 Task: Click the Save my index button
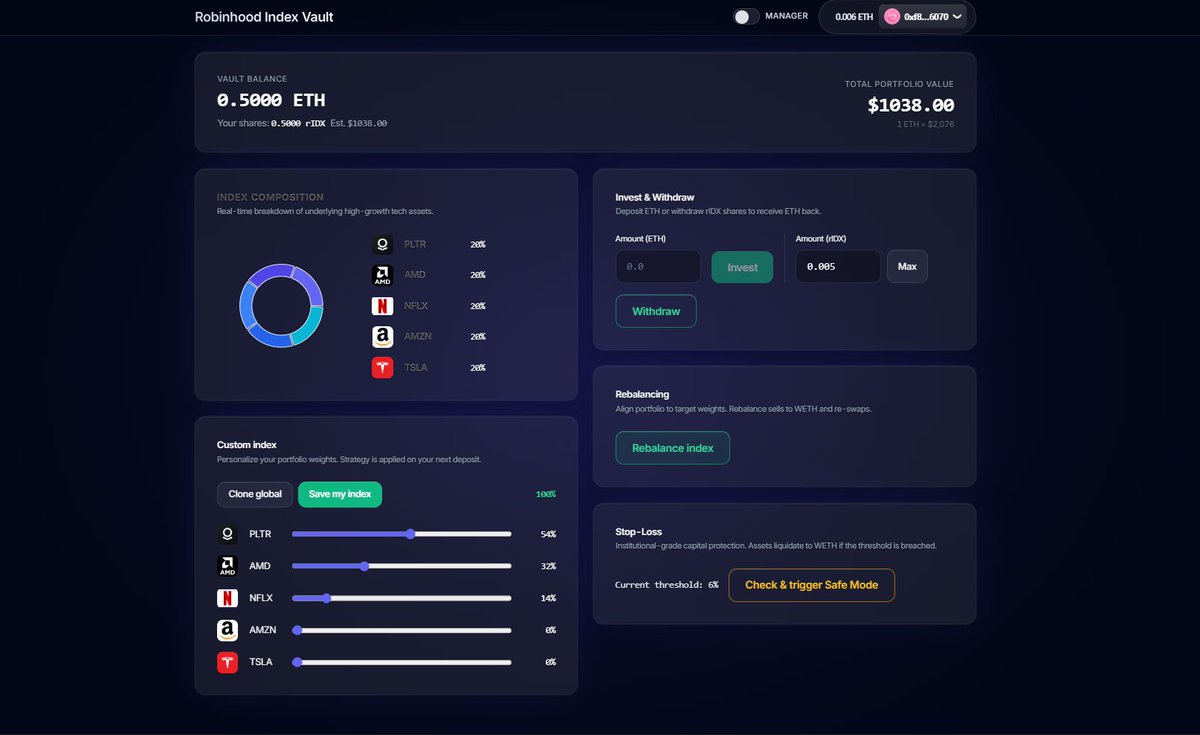(340, 494)
